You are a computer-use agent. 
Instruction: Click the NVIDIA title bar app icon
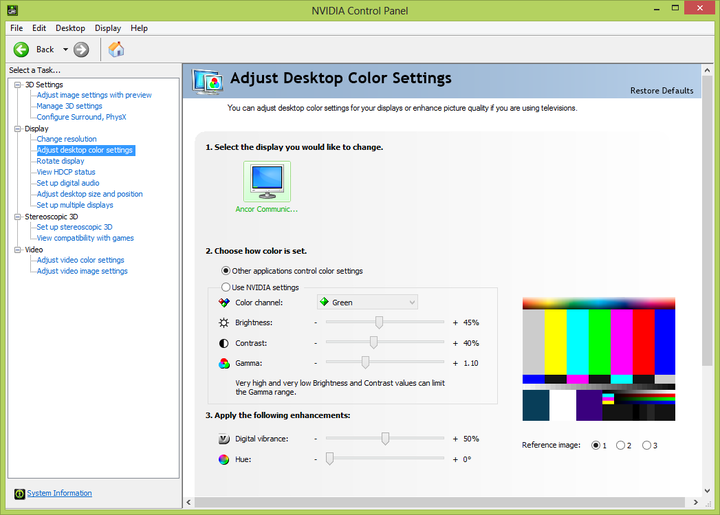(12, 10)
